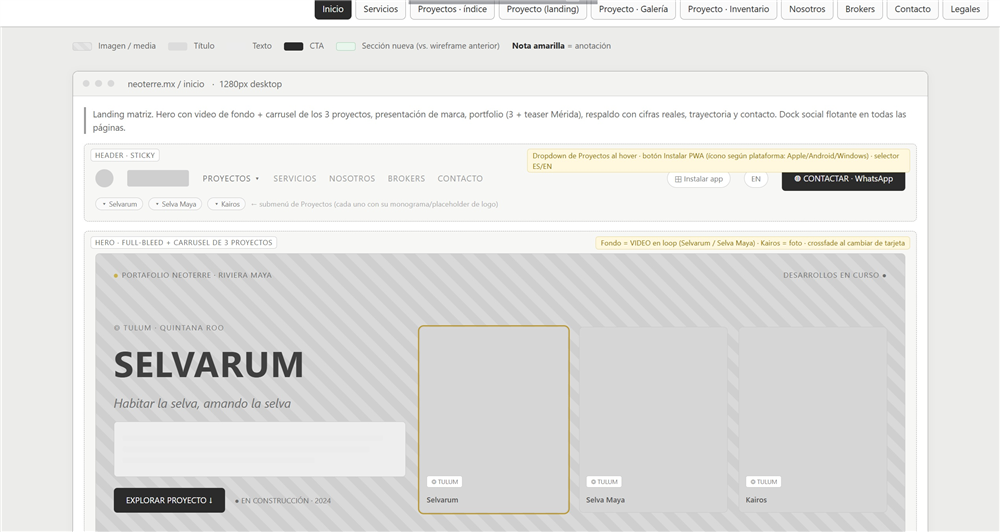Viewport: 1000px width, 532px height.
Task: Click the CONTACTAR · WhatsApp button
Action: pos(843,179)
